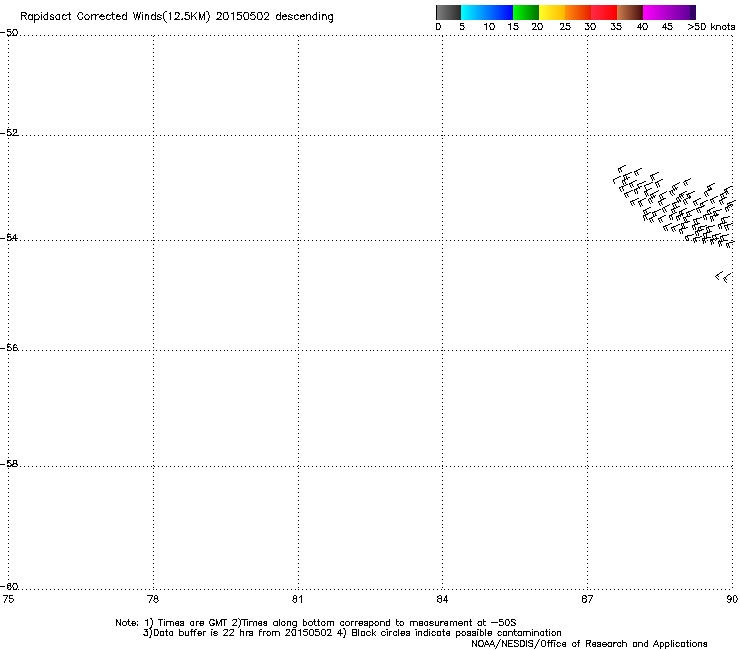The image size is (740, 650).
Task: Click the latitude label '-58'
Action: click(x=9, y=464)
